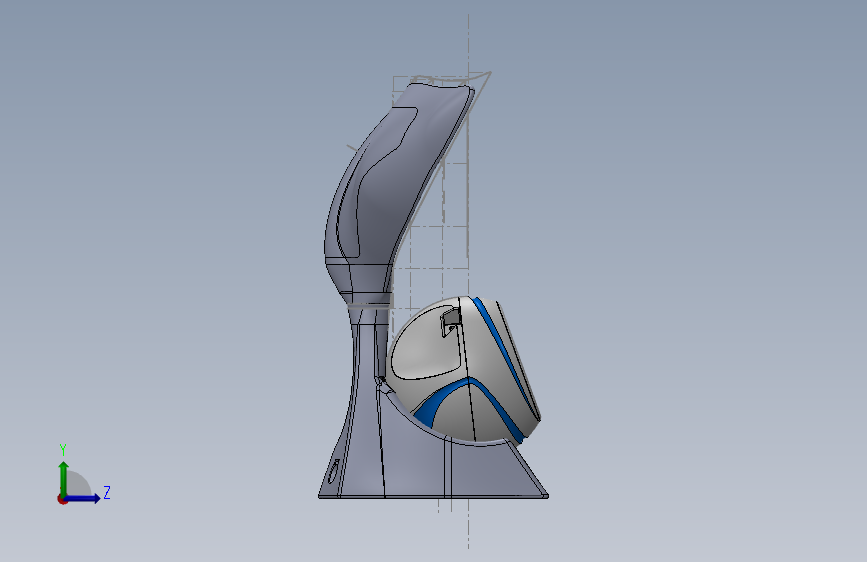Click the red origin point of the triad

coord(62,499)
